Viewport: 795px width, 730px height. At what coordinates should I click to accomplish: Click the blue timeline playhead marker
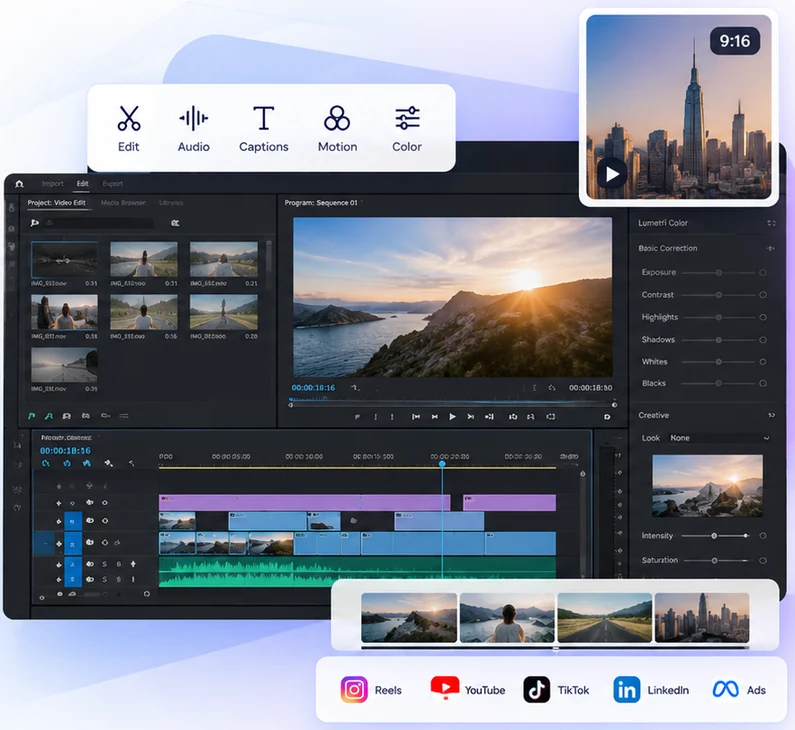click(x=442, y=463)
